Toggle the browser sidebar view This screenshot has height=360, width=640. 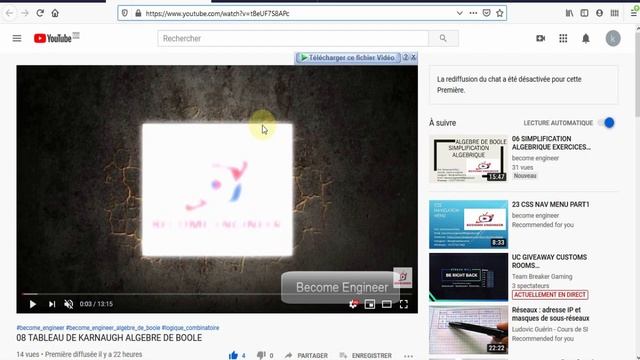pyautogui.click(x=584, y=13)
